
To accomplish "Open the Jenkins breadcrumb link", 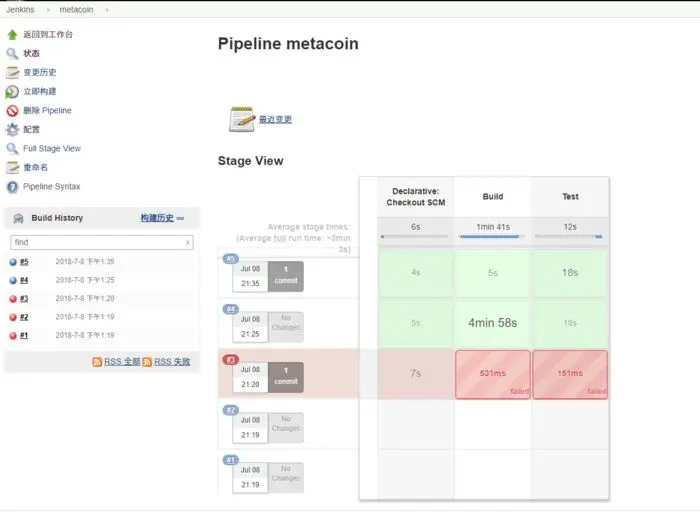I will click(20, 9).
